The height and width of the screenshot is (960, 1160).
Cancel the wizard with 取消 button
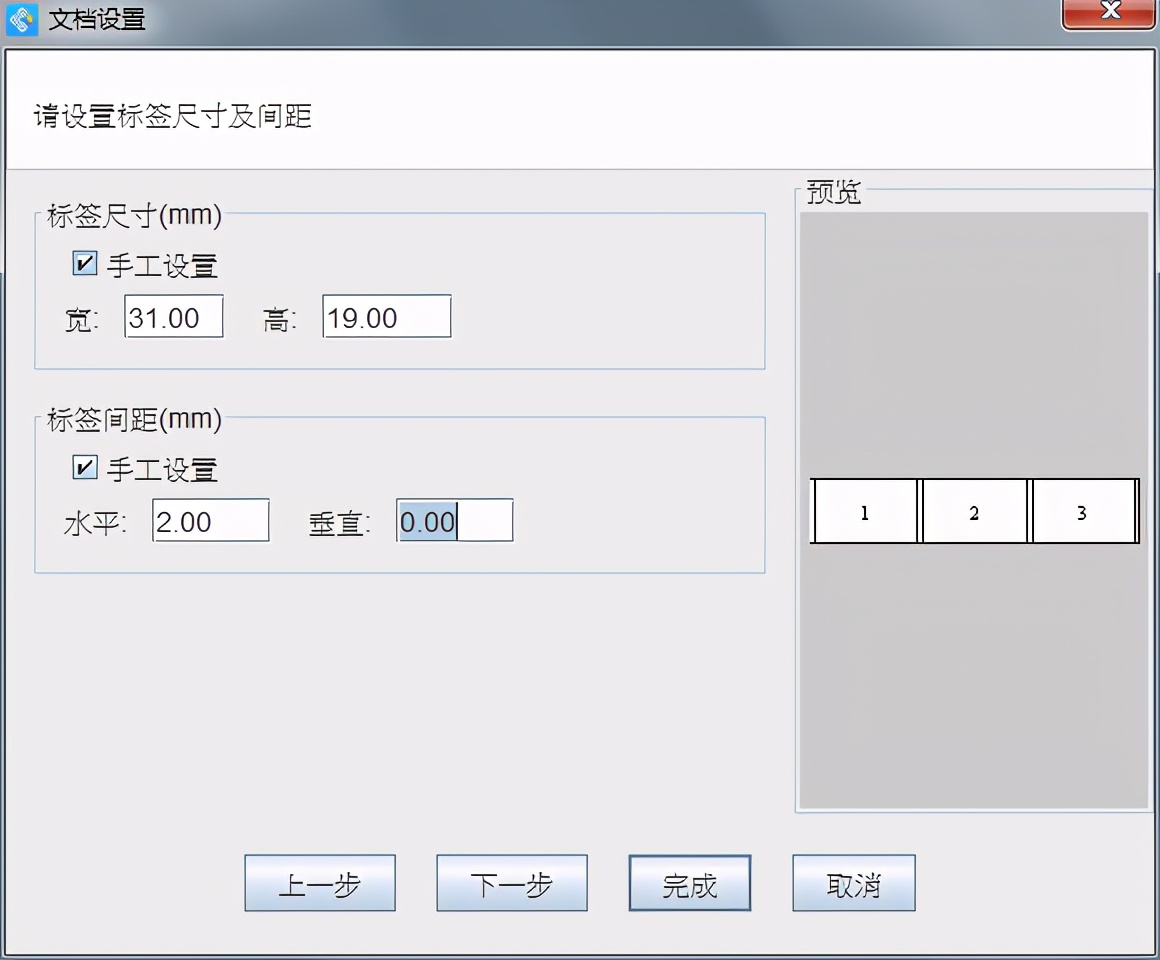853,883
